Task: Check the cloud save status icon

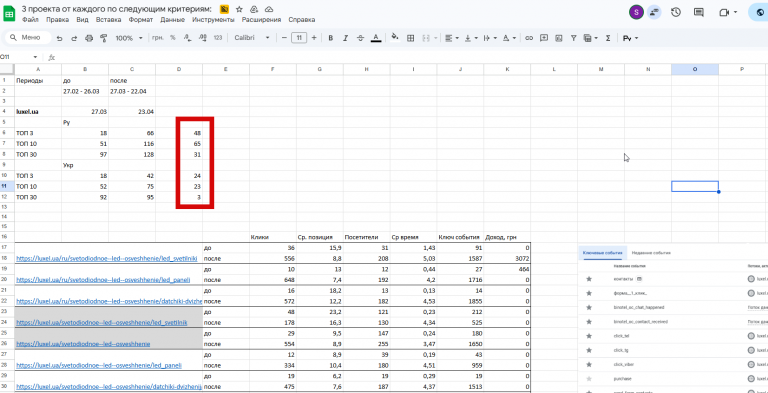Action: click(x=269, y=9)
